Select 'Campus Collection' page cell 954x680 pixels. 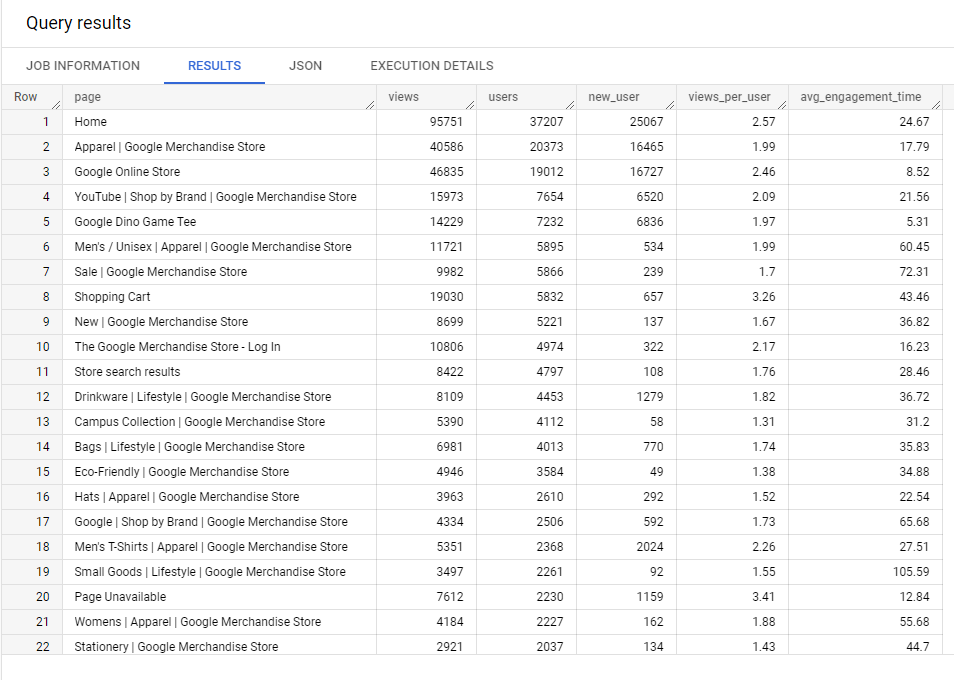[220, 422]
